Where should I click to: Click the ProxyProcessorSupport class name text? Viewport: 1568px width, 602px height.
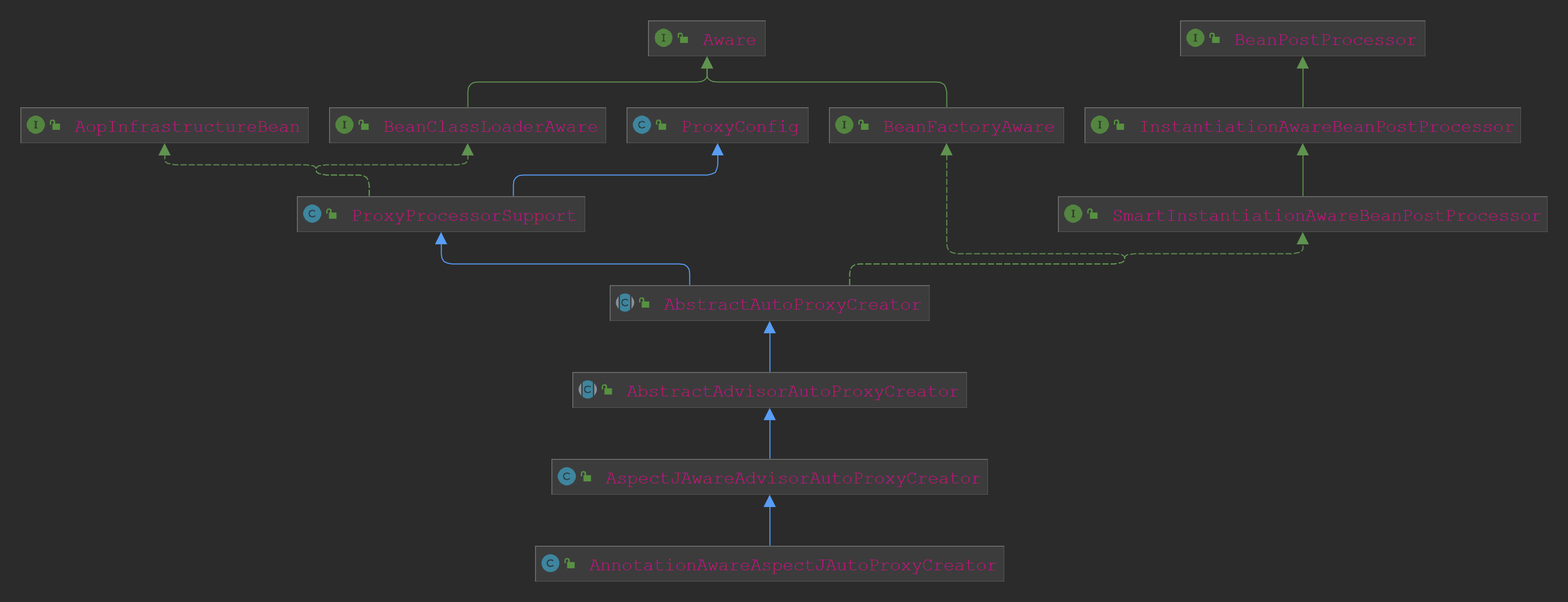click(463, 216)
